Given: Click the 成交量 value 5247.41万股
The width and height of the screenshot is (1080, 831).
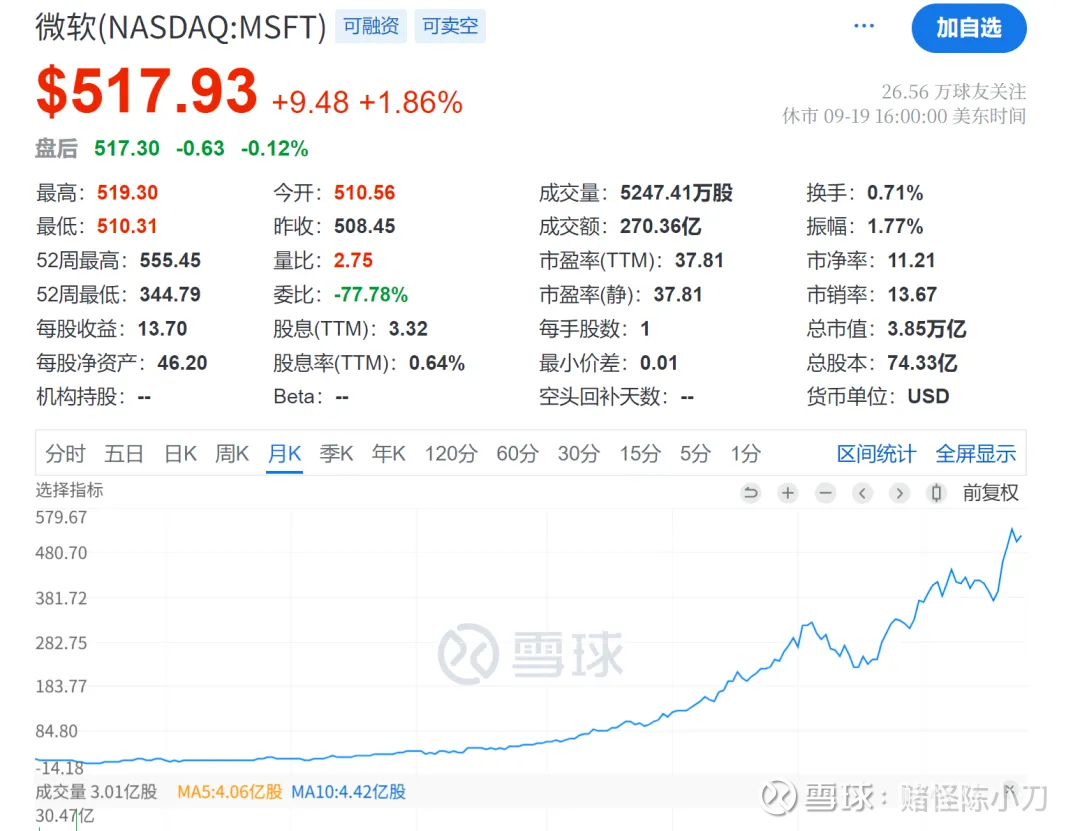Looking at the screenshot, I should [x=676, y=192].
